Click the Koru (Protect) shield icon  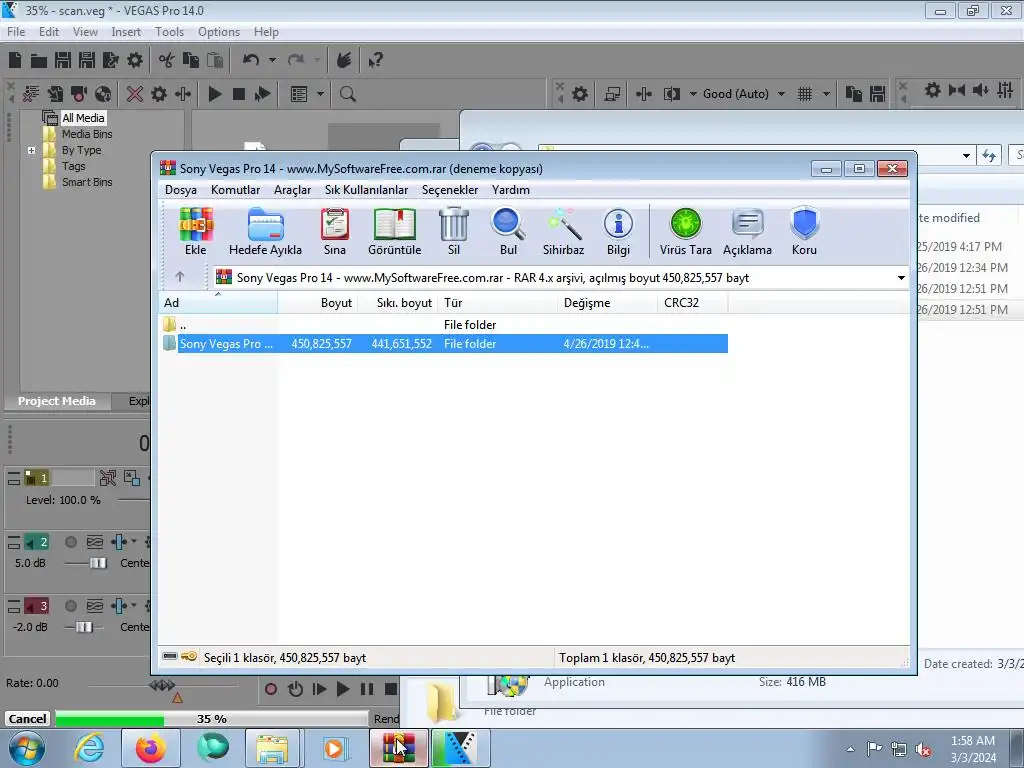[x=804, y=232]
